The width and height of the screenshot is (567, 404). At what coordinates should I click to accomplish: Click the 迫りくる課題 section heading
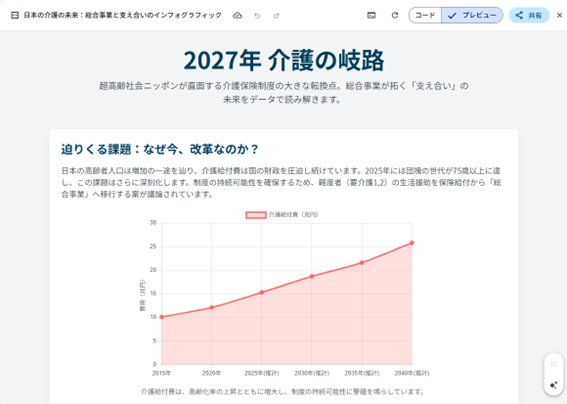point(160,149)
